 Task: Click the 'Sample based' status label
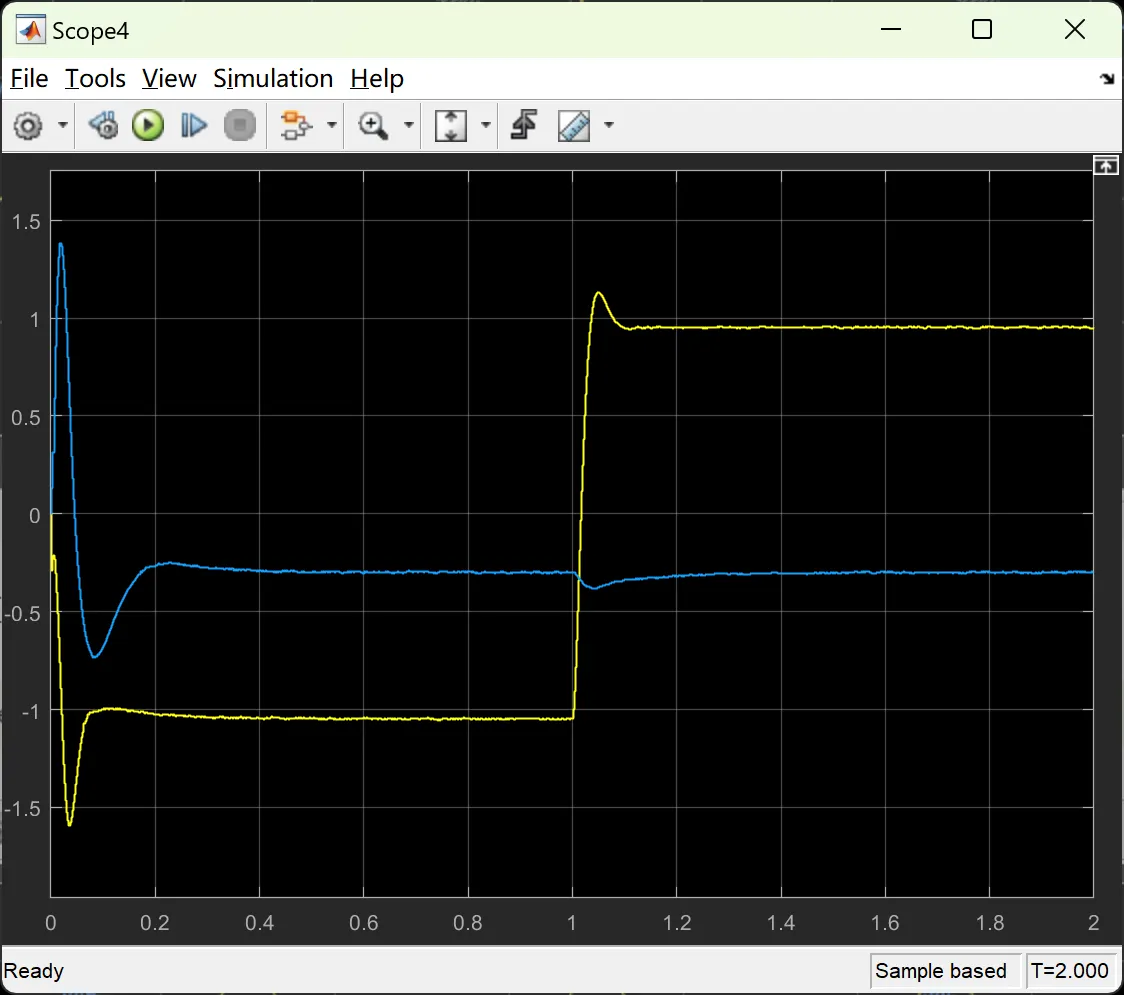pos(940,971)
